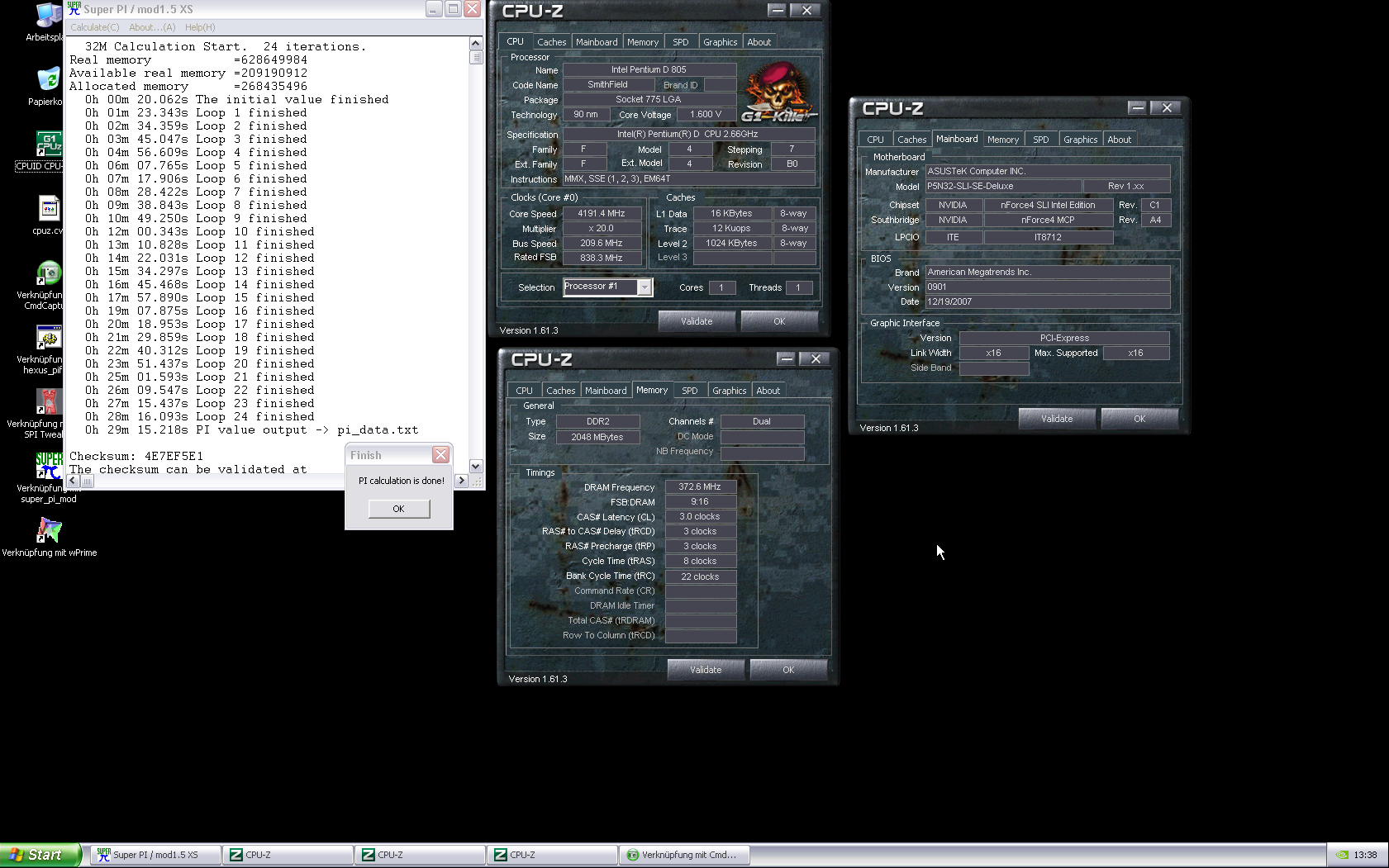Image resolution: width=1389 pixels, height=868 pixels.
Task: Select Graphics tab in CPU window
Action: (720, 42)
